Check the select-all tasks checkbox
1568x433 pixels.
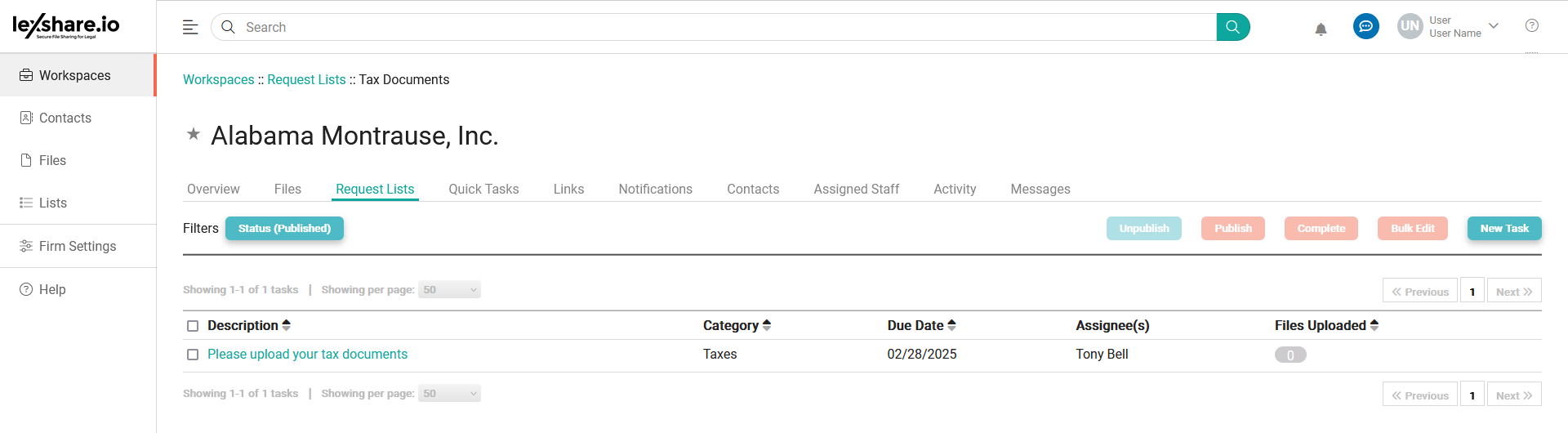tap(193, 326)
